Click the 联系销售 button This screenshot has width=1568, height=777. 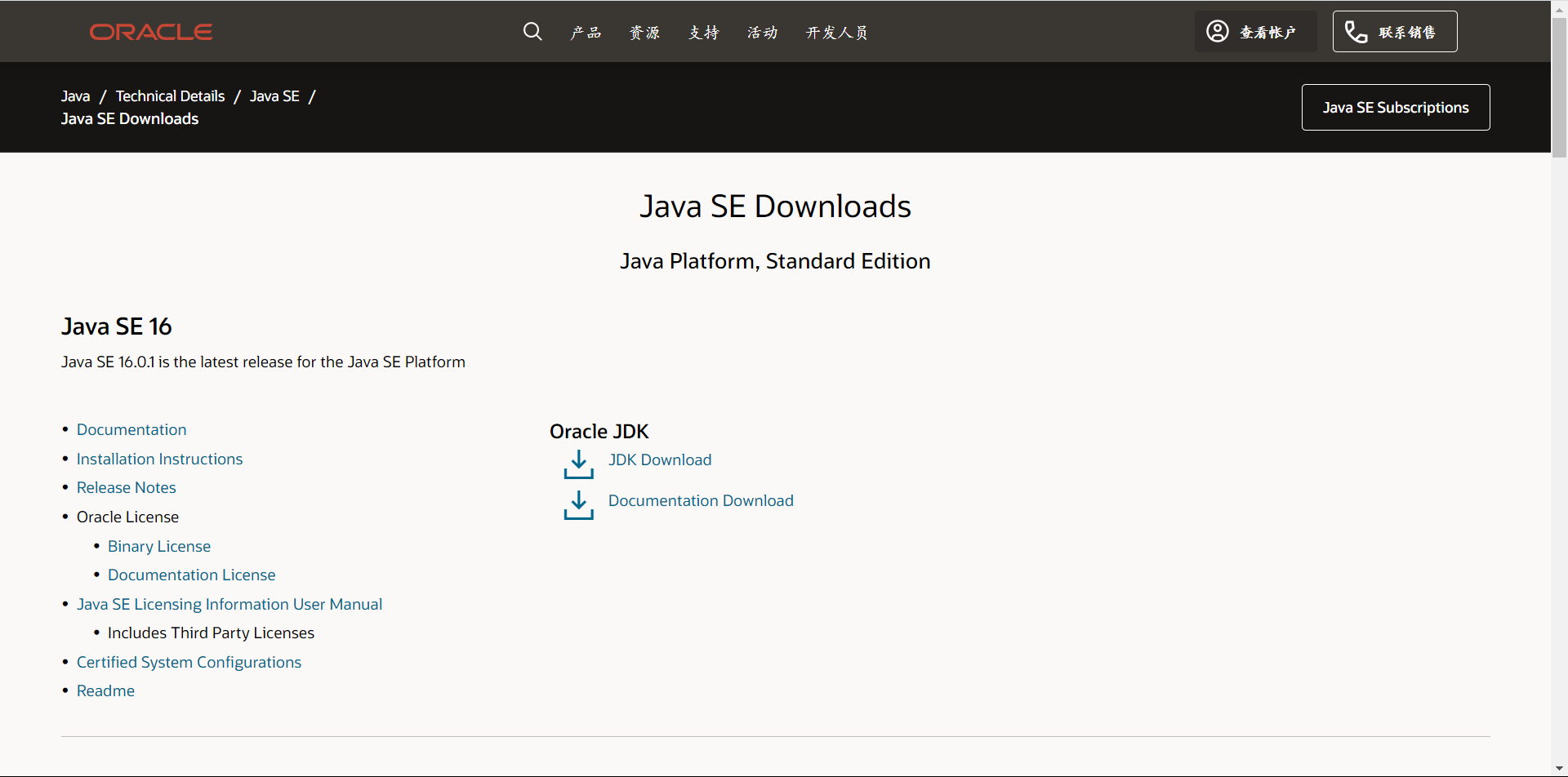click(x=1394, y=31)
